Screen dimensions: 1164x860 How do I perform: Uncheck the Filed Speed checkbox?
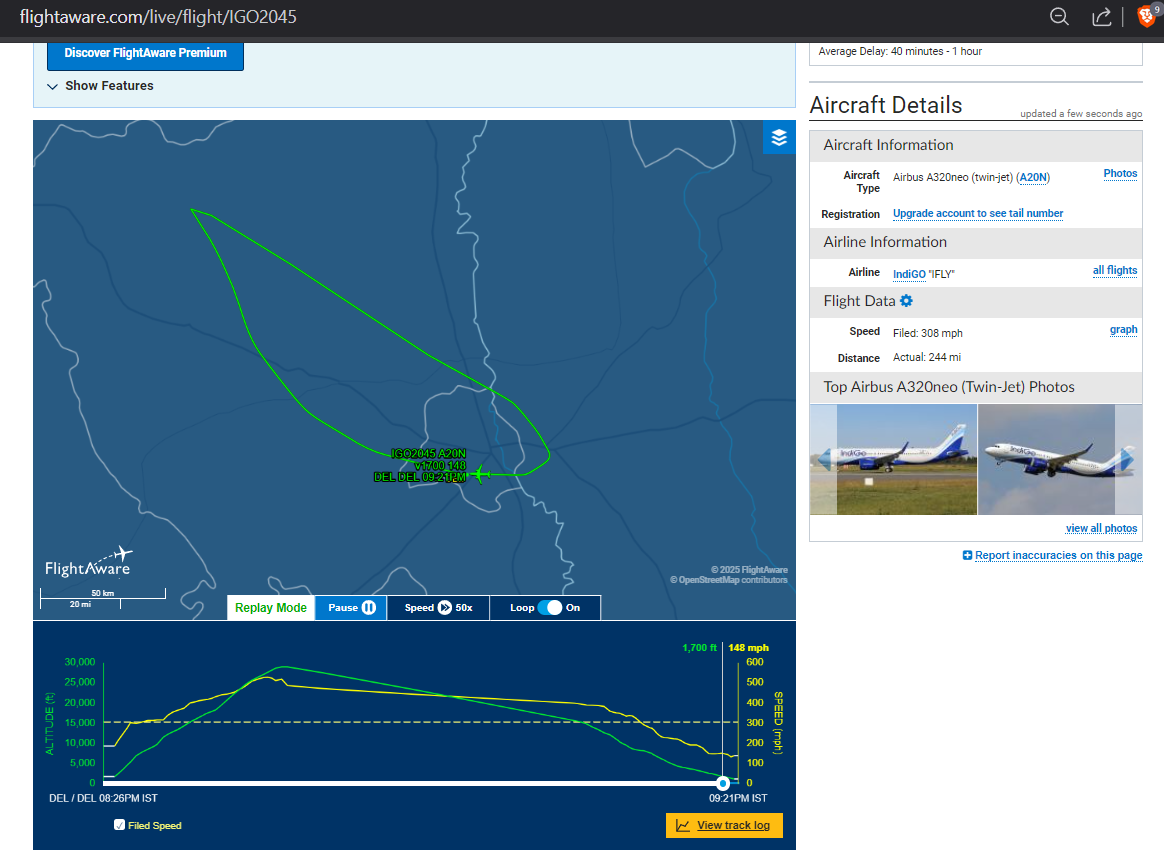click(120, 825)
